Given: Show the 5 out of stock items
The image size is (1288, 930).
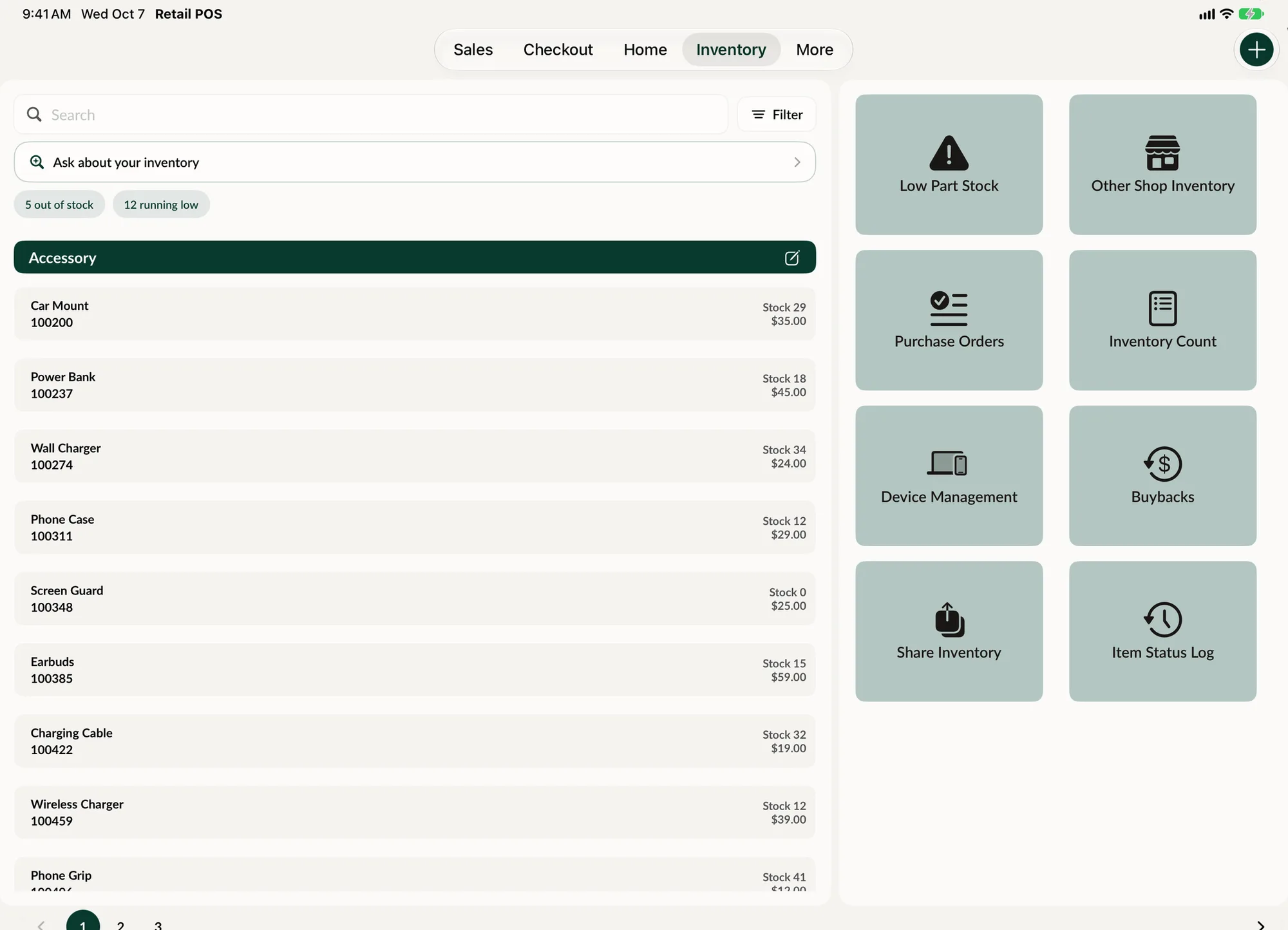Looking at the screenshot, I should tap(59, 204).
